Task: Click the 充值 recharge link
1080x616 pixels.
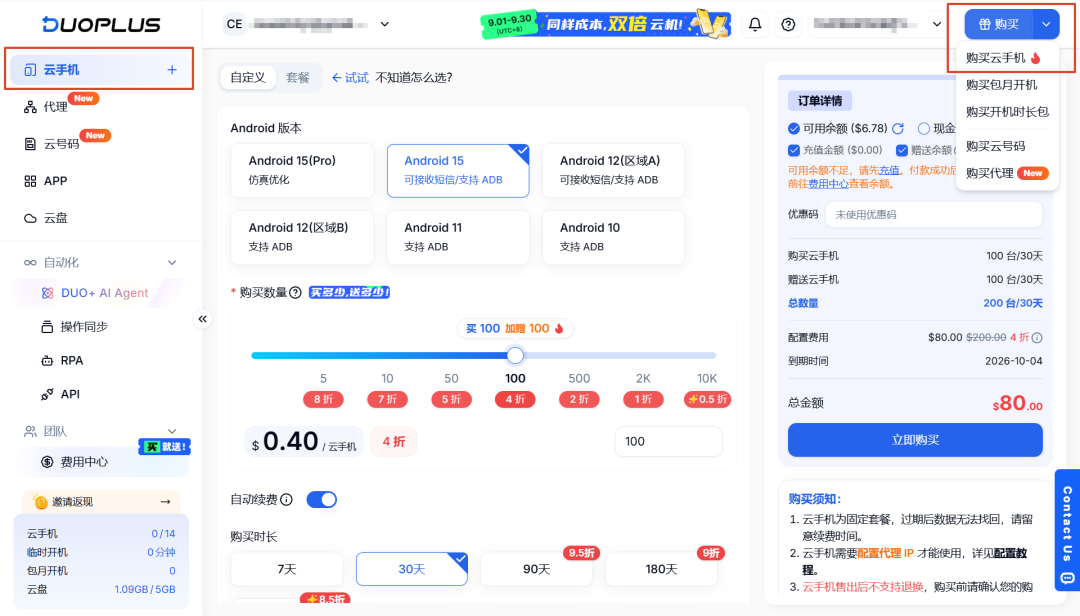Action: (x=889, y=170)
